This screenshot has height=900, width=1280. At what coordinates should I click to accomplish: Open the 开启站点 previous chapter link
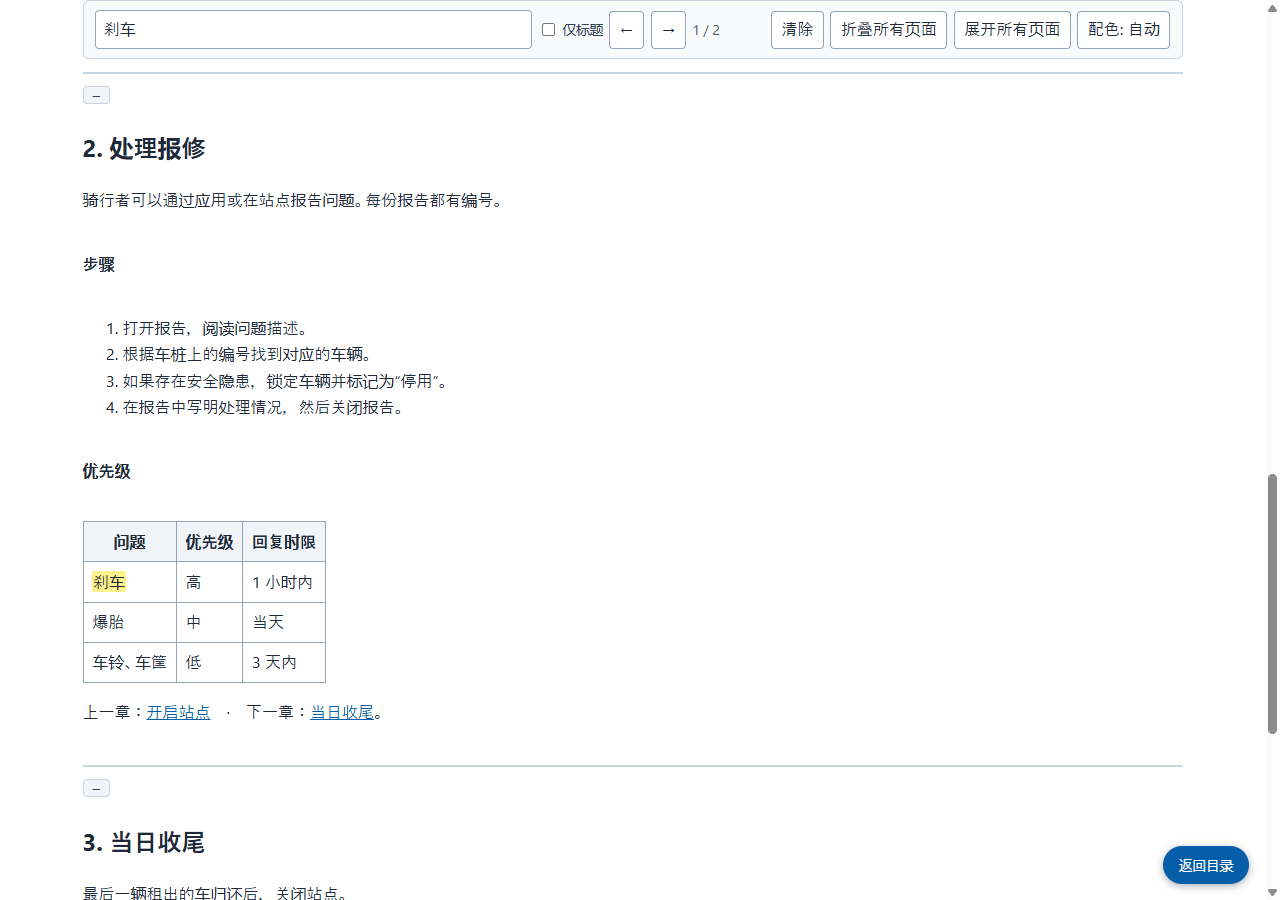178,712
